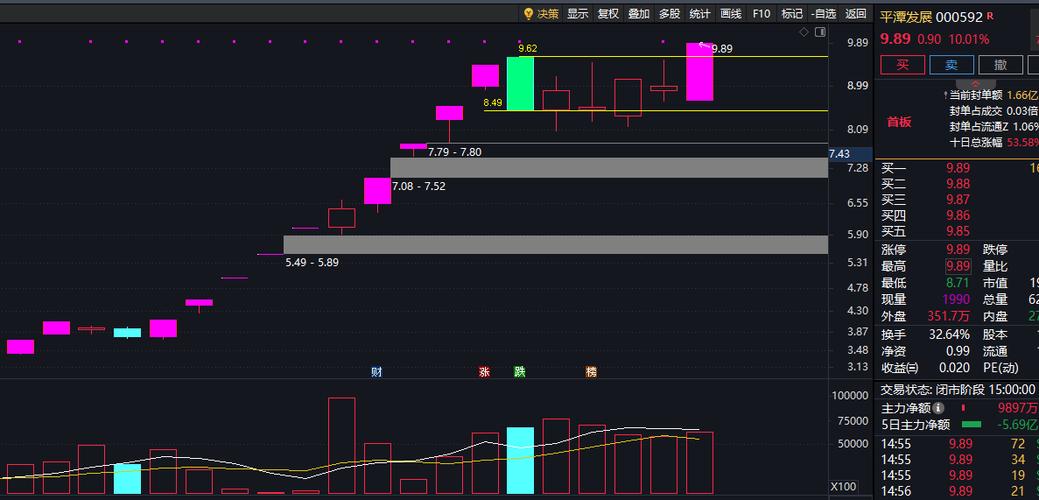This screenshot has height=500, width=1039.
Task: Click the orange 榜 marker icon
Action: [591, 372]
